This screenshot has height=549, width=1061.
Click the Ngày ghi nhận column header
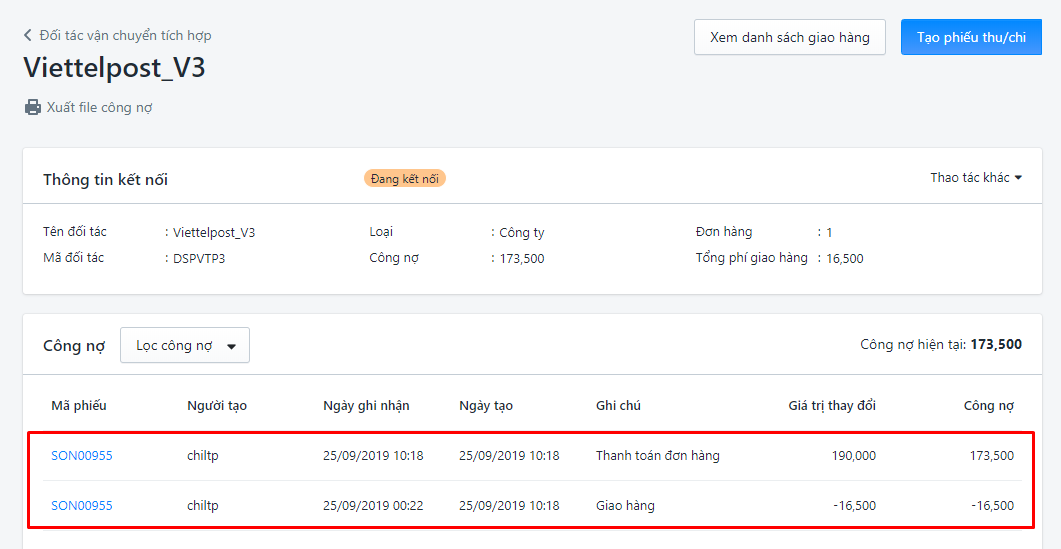coord(366,406)
